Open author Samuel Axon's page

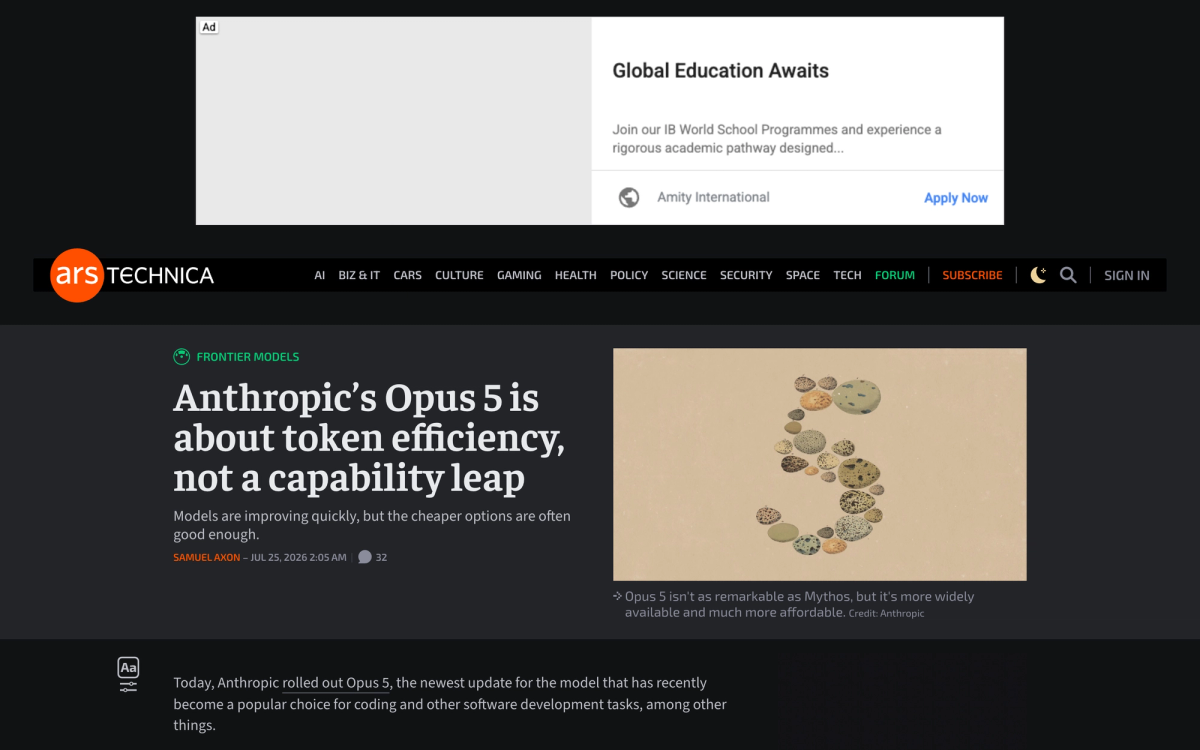[x=207, y=557]
